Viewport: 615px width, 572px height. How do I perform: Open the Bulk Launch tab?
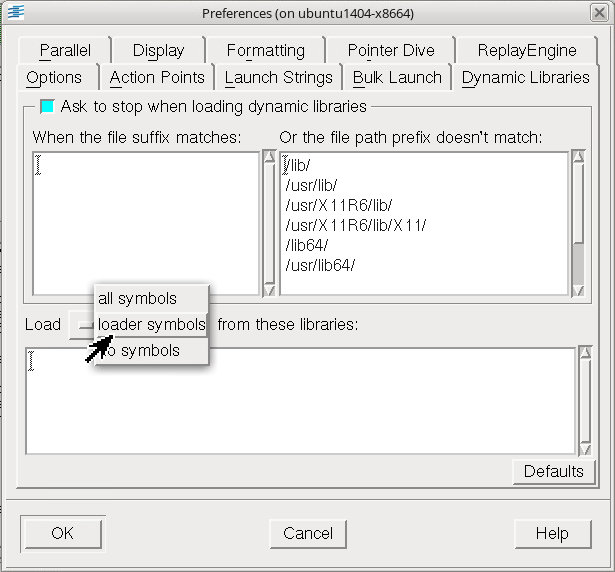[x=397, y=77]
